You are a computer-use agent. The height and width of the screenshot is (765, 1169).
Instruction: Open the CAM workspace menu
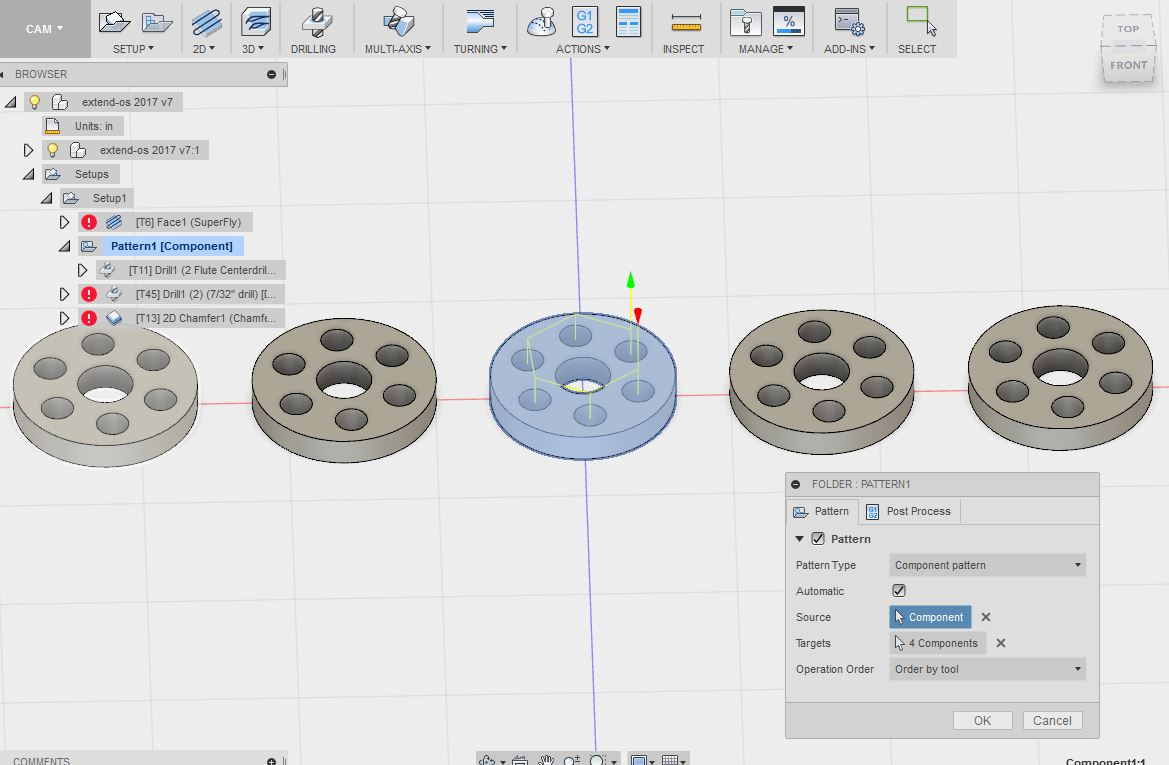tap(40, 29)
